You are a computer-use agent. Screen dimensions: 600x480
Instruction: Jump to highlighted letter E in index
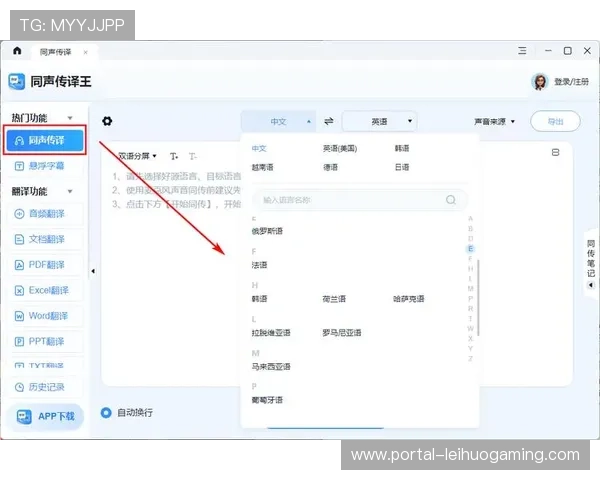(471, 249)
